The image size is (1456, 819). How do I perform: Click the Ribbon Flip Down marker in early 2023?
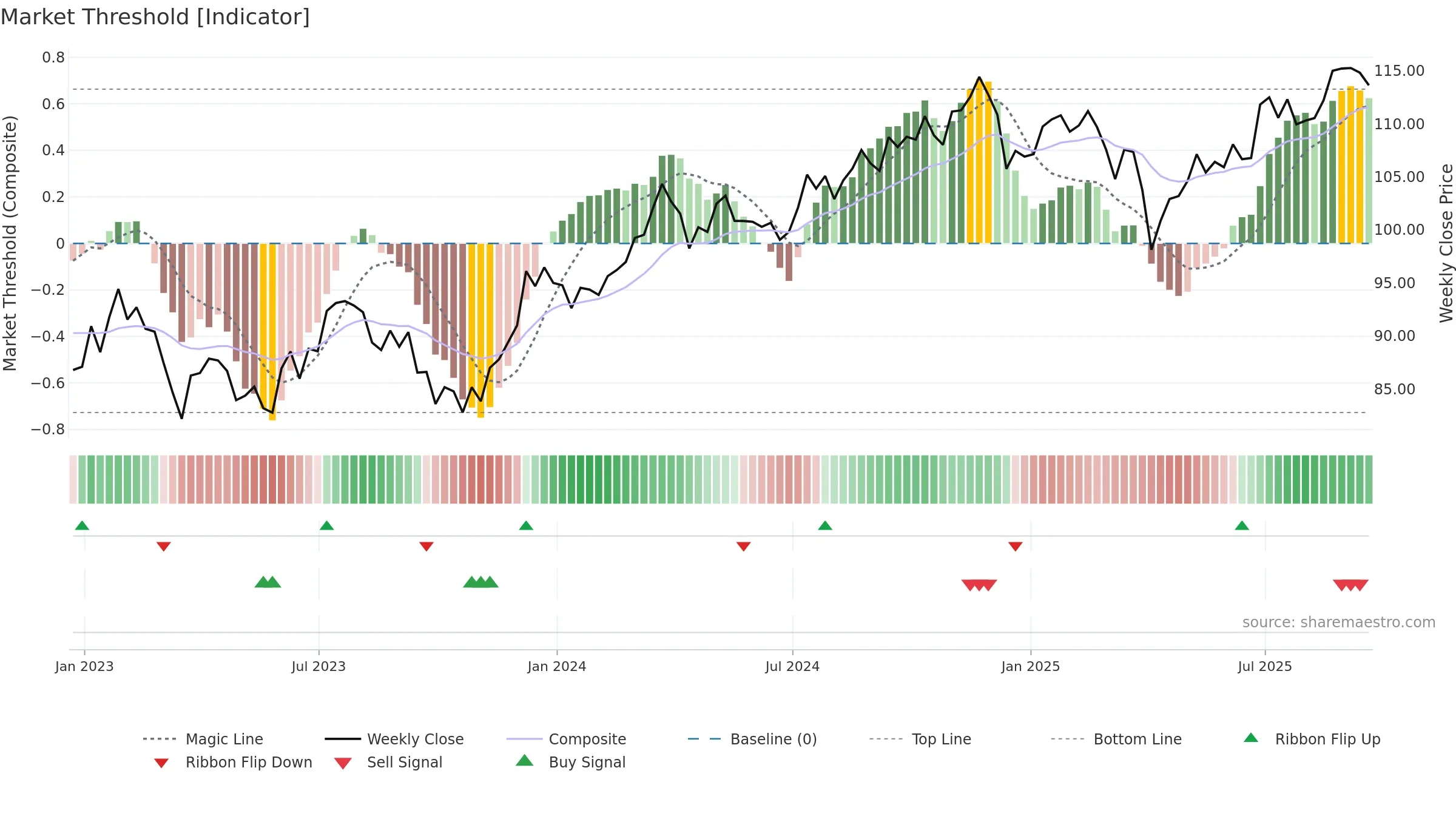tap(164, 547)
